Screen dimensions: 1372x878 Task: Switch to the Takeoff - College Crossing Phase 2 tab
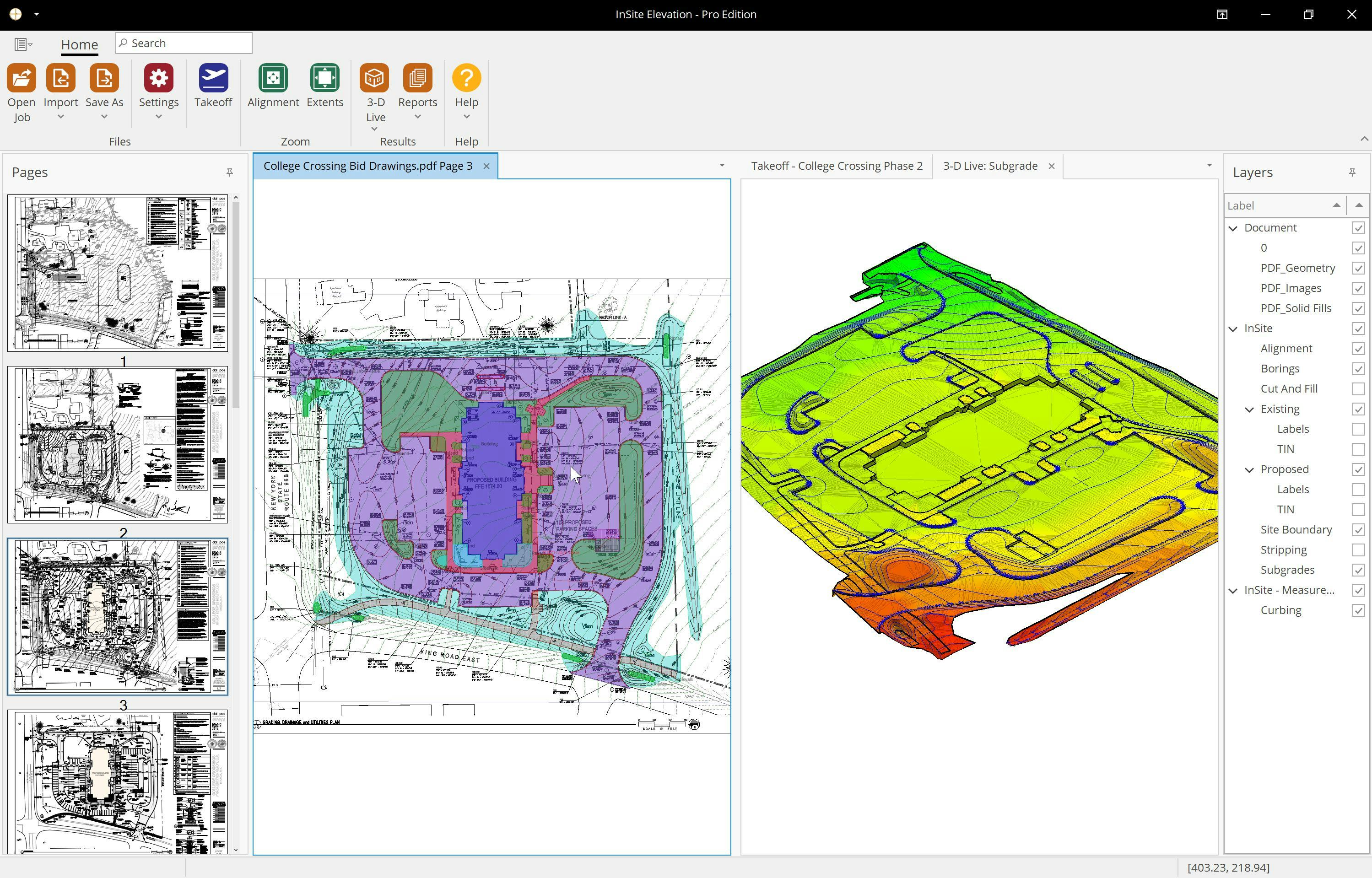837,165
